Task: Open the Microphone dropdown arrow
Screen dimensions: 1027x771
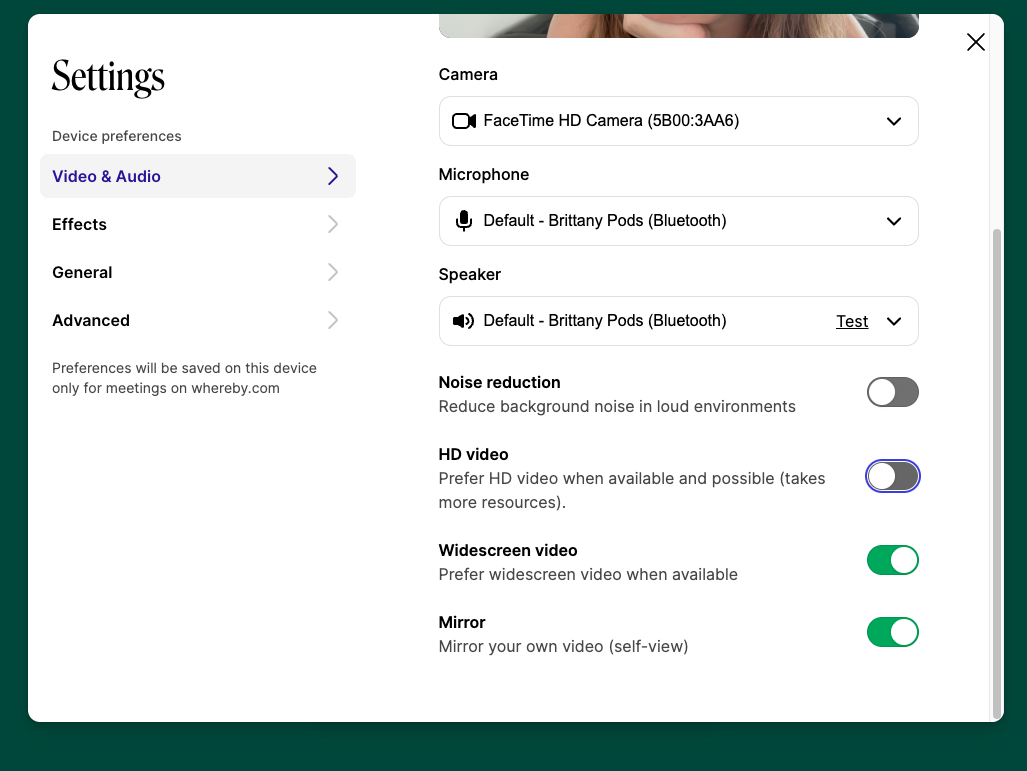Action: point(894,221)
